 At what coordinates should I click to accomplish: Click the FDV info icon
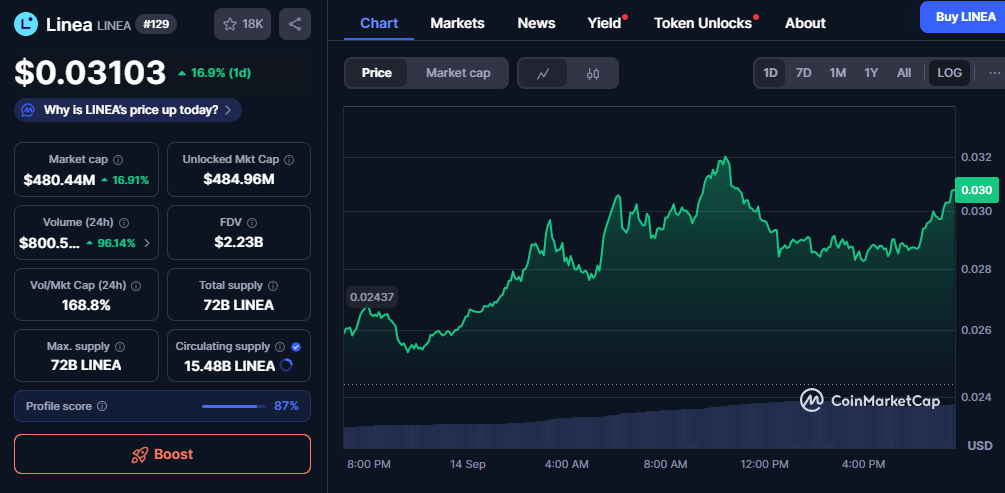click(x=252, y=223)
